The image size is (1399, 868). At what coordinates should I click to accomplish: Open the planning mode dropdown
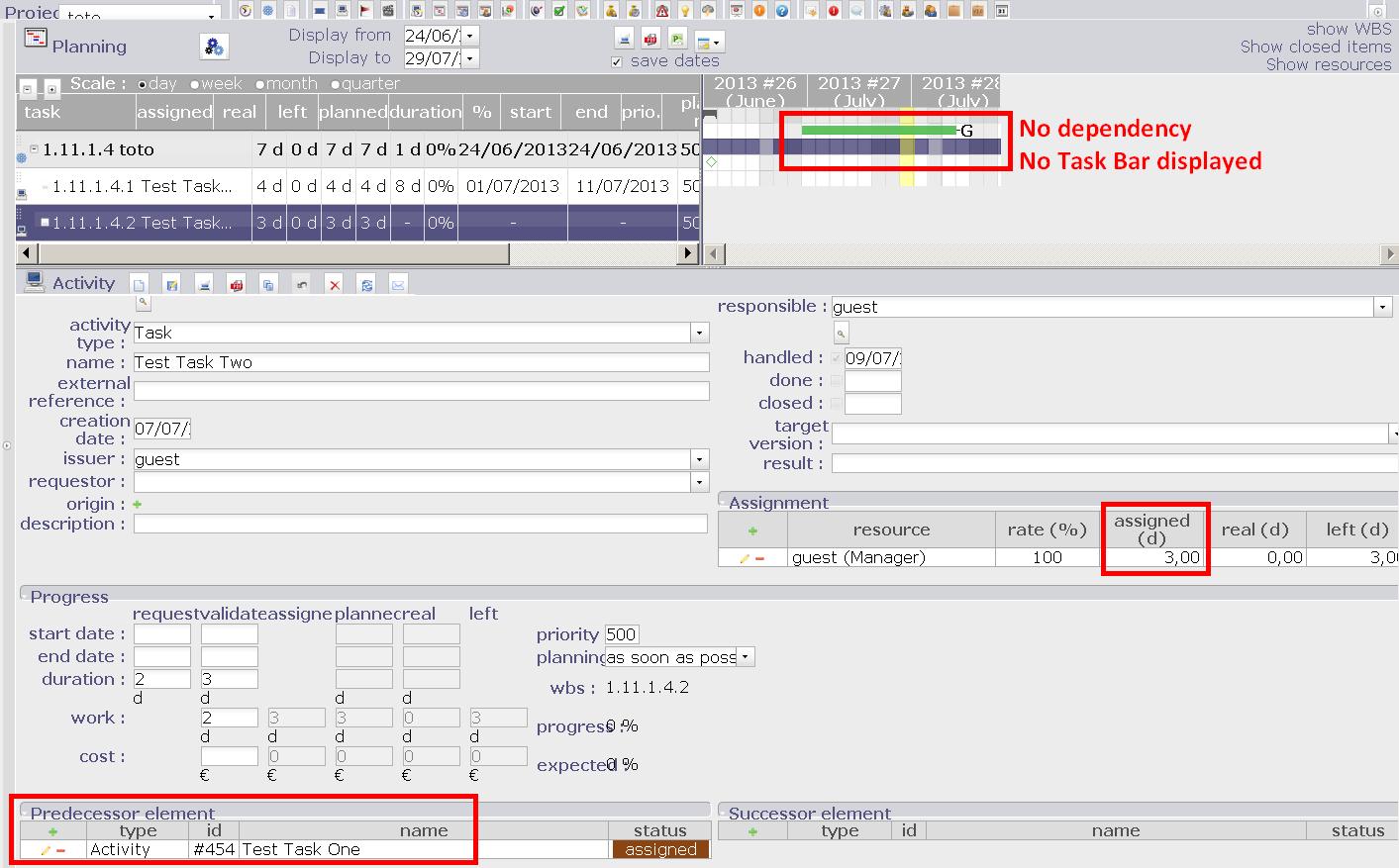pyautogui.click(x=745, y=657)
